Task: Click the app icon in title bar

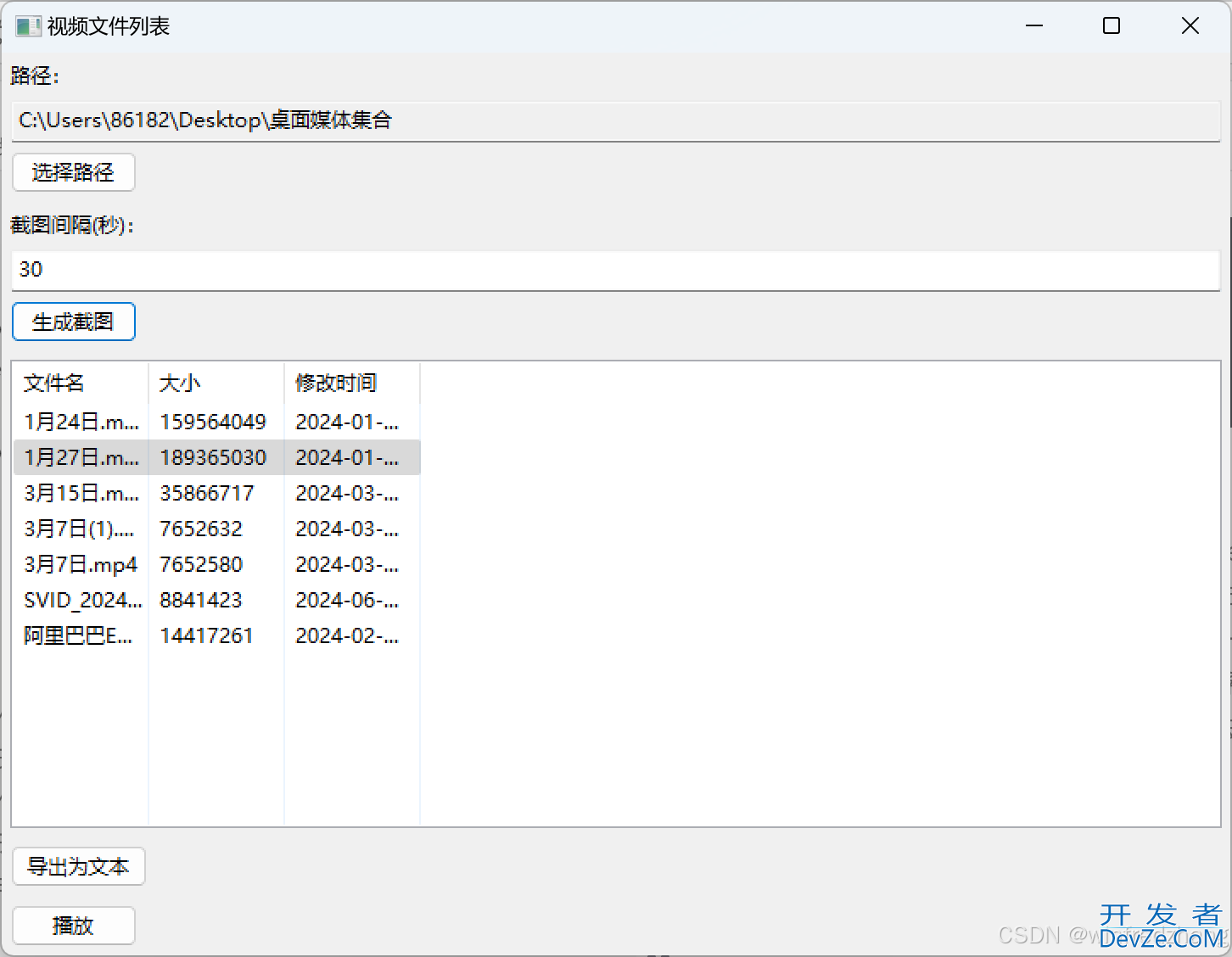Action: click(x=27, y=26)
